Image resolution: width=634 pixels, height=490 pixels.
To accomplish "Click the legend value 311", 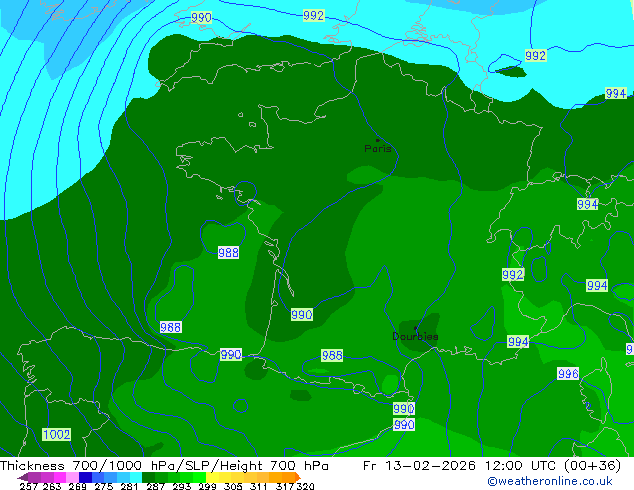I will pyautogui.click(x=259, y=486).
